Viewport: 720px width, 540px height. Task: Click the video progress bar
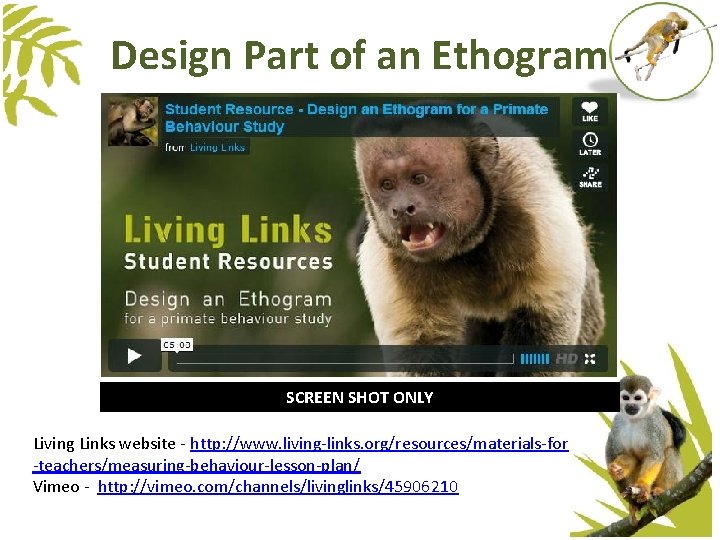click(x=345, y=359)
